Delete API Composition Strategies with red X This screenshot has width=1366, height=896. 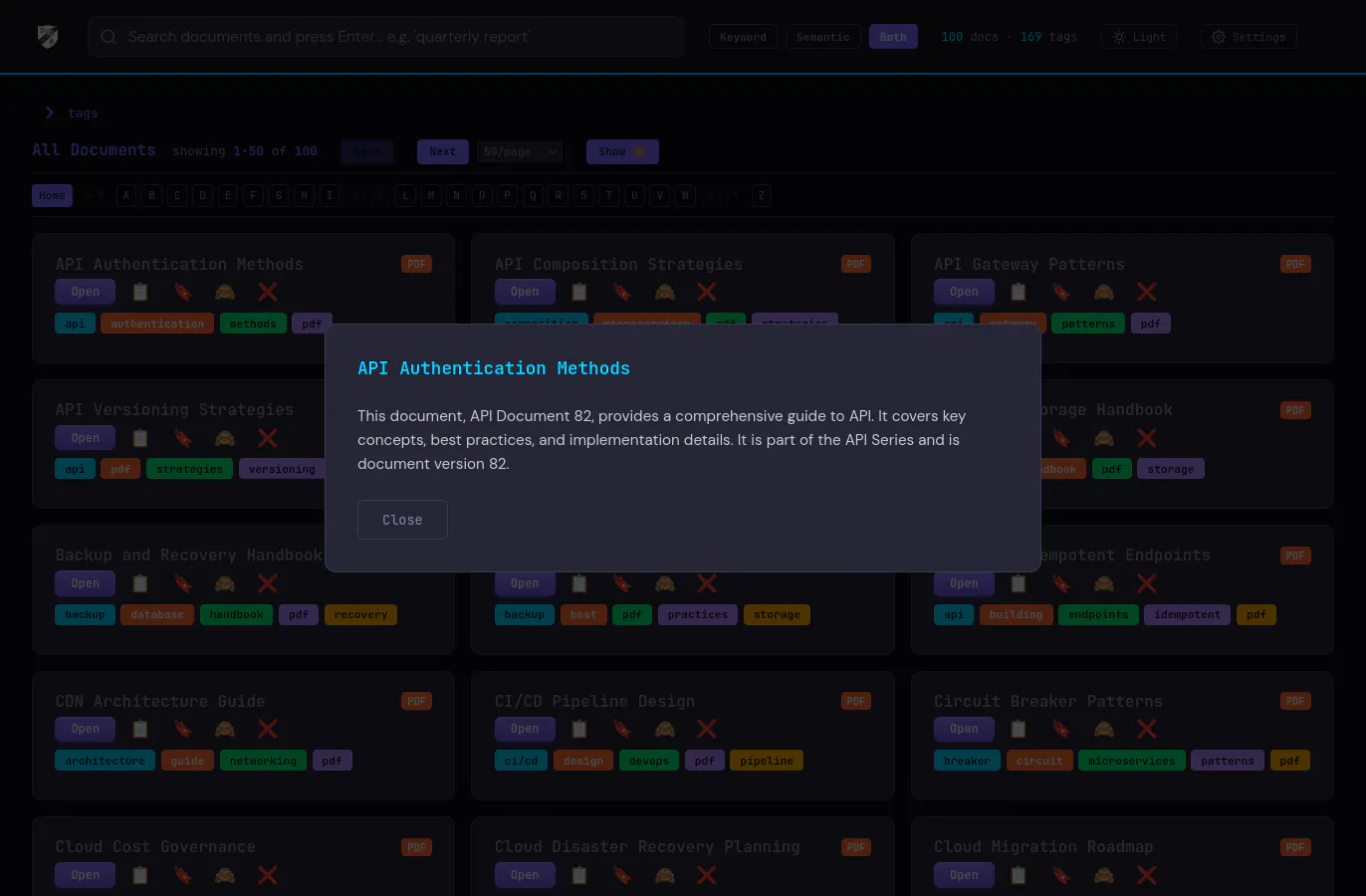[707, 292]
